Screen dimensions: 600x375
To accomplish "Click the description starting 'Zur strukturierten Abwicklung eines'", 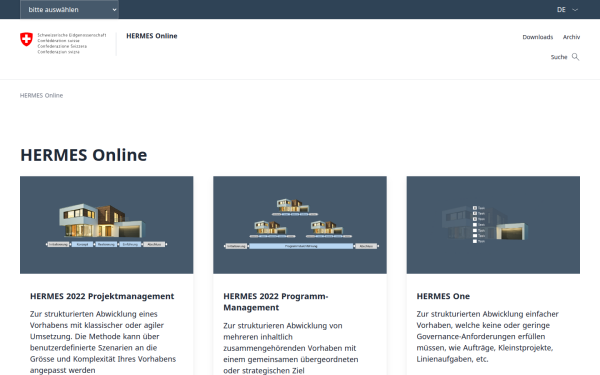I will pos(103,342).
